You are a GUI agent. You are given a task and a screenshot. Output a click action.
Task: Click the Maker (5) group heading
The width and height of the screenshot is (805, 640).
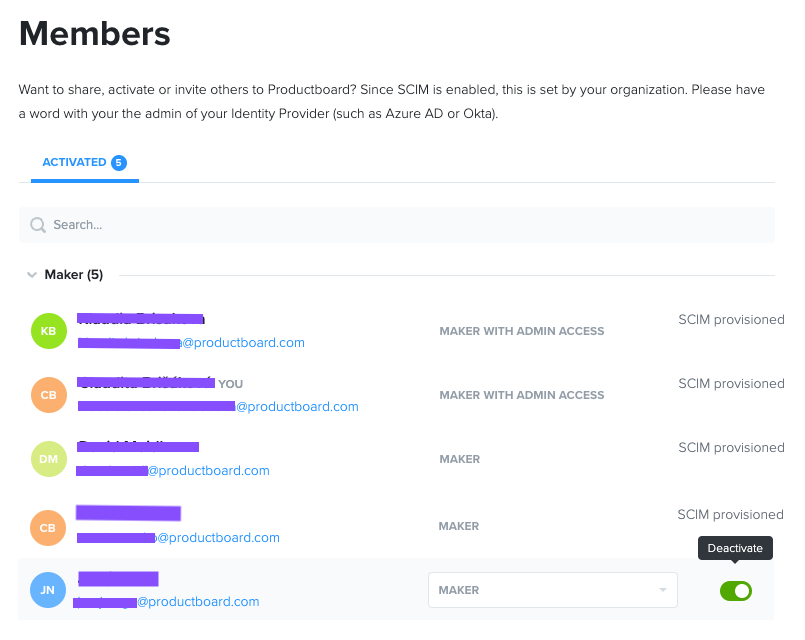[x=74, y=275]
